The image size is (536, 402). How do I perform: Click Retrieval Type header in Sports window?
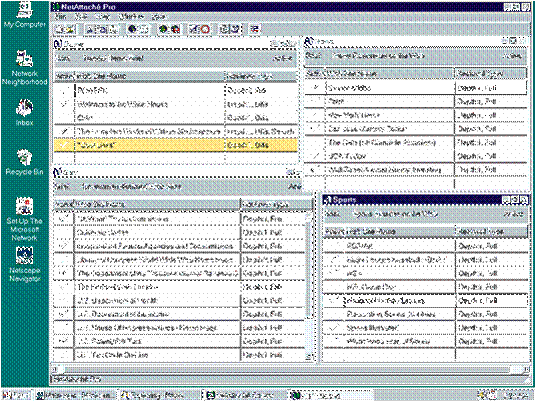[x=492, y=231]
